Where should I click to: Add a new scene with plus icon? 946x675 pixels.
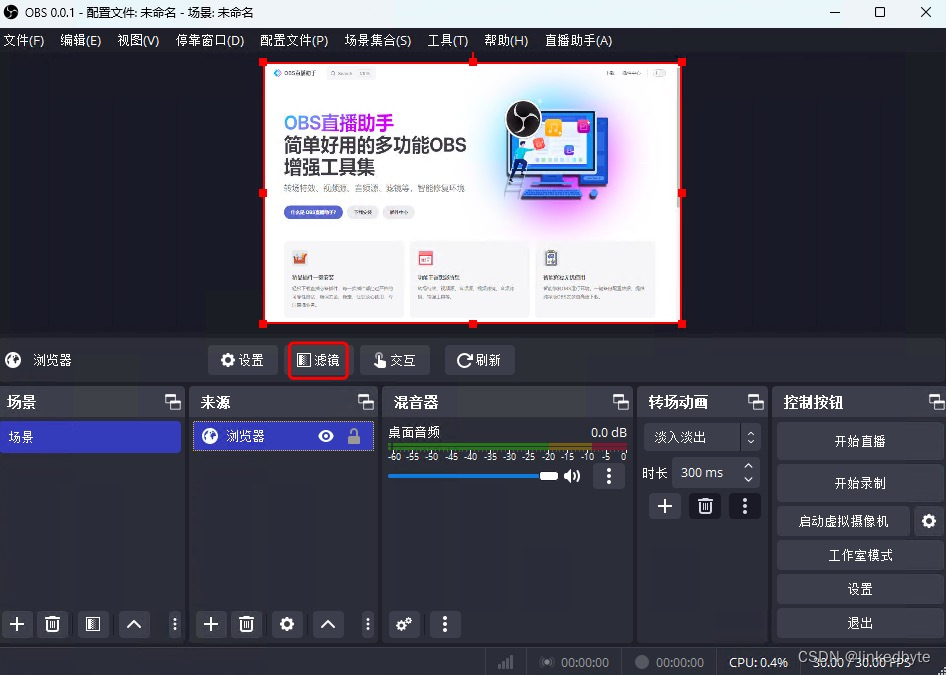(x=17, y=624)
